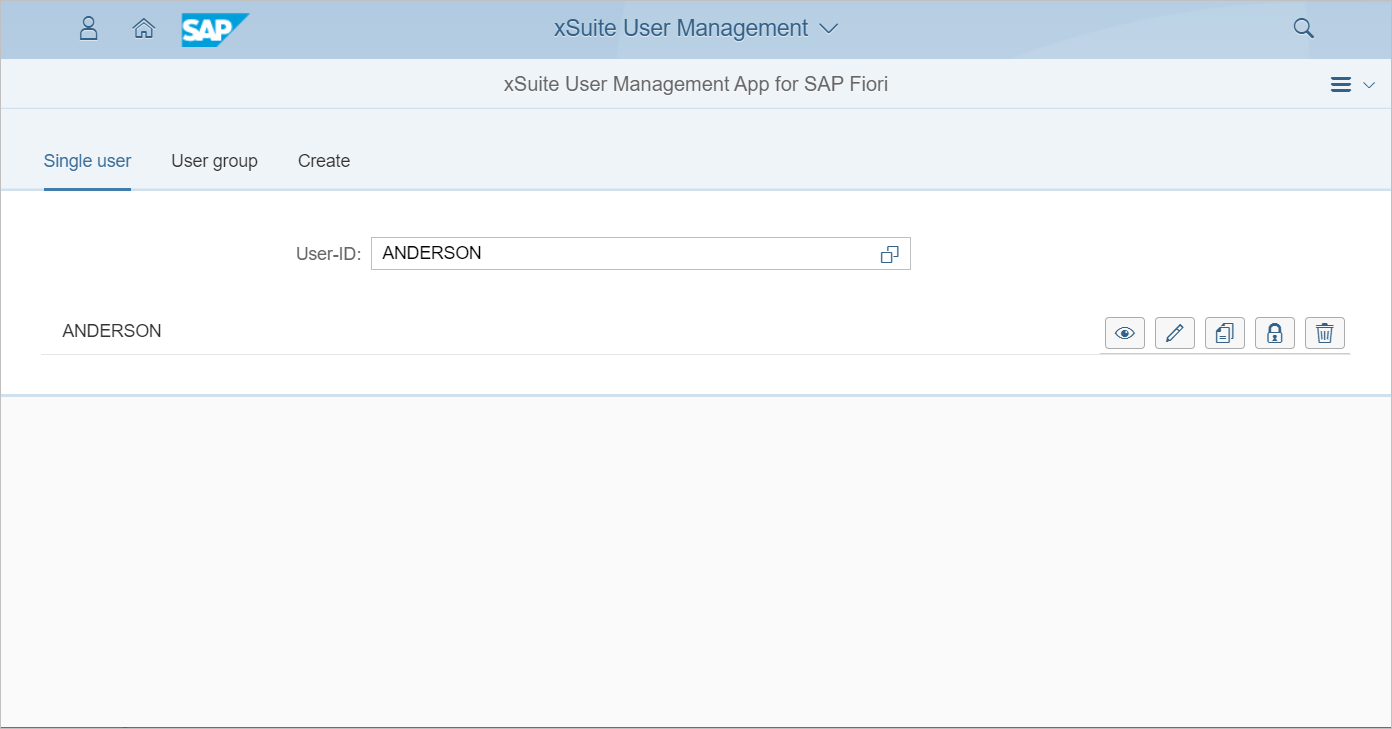Click the chevron next to the app title
Viewport: 1392px width, 729px height.
coord(828,28)
